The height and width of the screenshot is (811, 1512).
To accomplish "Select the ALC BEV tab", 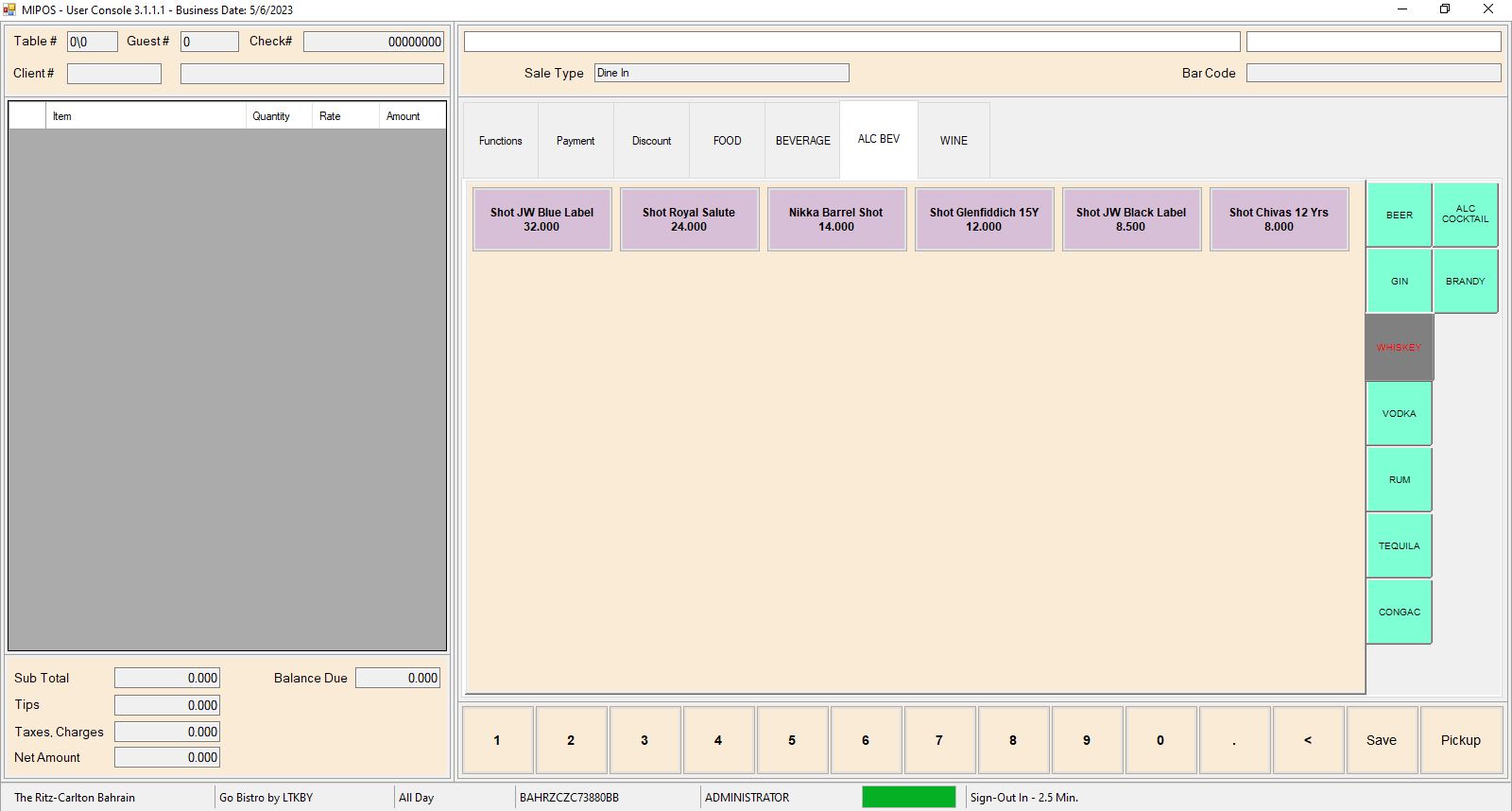I will (x=879, y=139).
